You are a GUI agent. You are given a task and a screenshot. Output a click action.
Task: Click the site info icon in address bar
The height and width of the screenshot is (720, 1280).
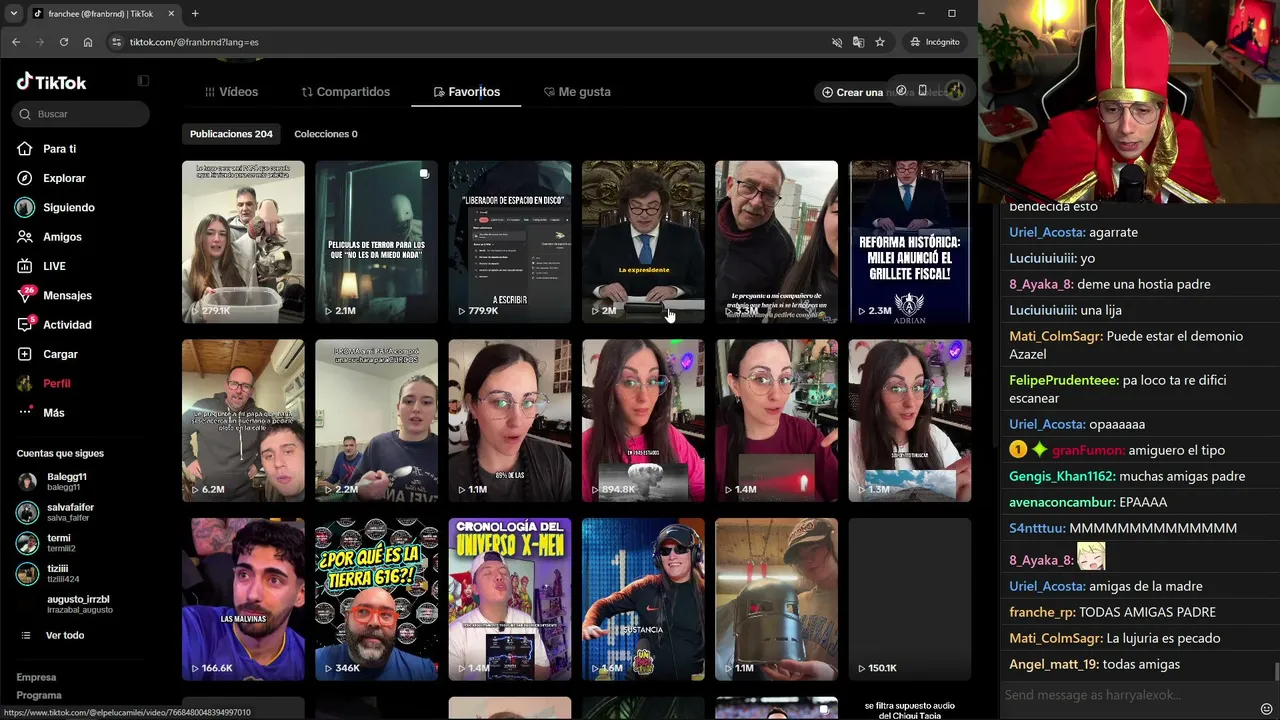coord(117,42)
